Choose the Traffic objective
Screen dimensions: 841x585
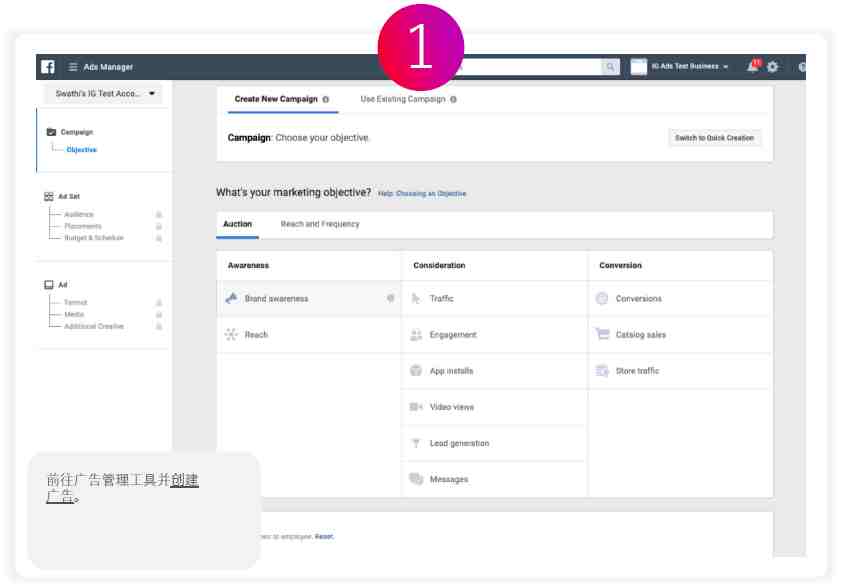coord(495,299)
